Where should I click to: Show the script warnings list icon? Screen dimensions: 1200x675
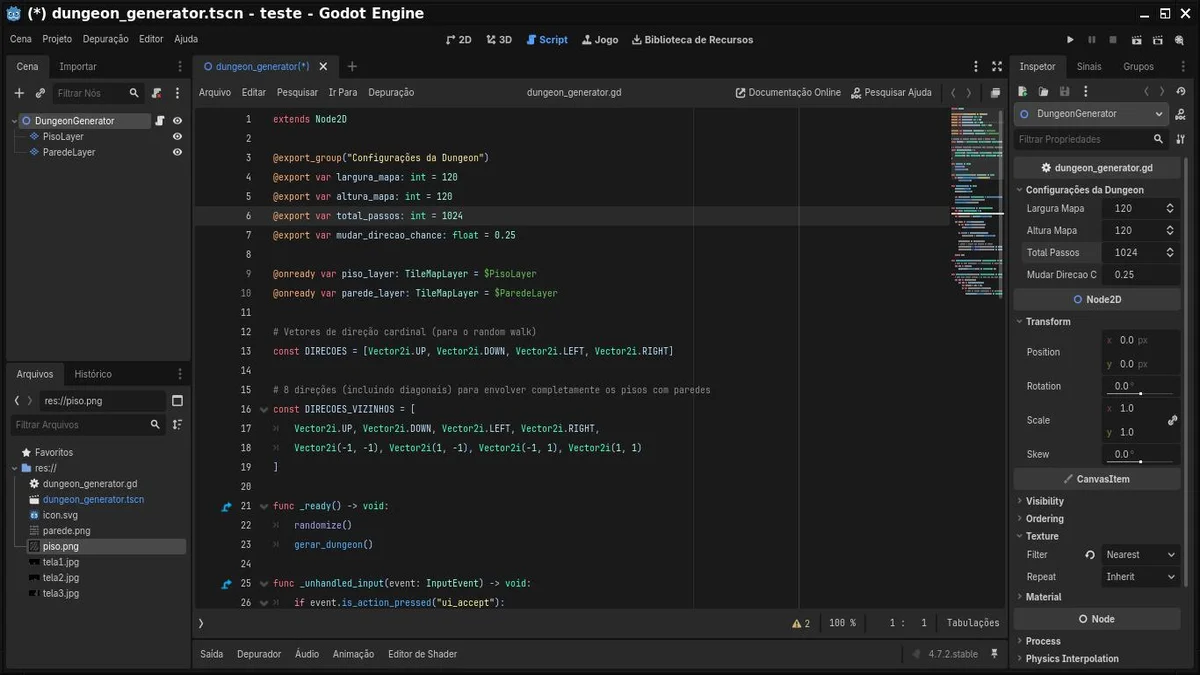point(801,623)
